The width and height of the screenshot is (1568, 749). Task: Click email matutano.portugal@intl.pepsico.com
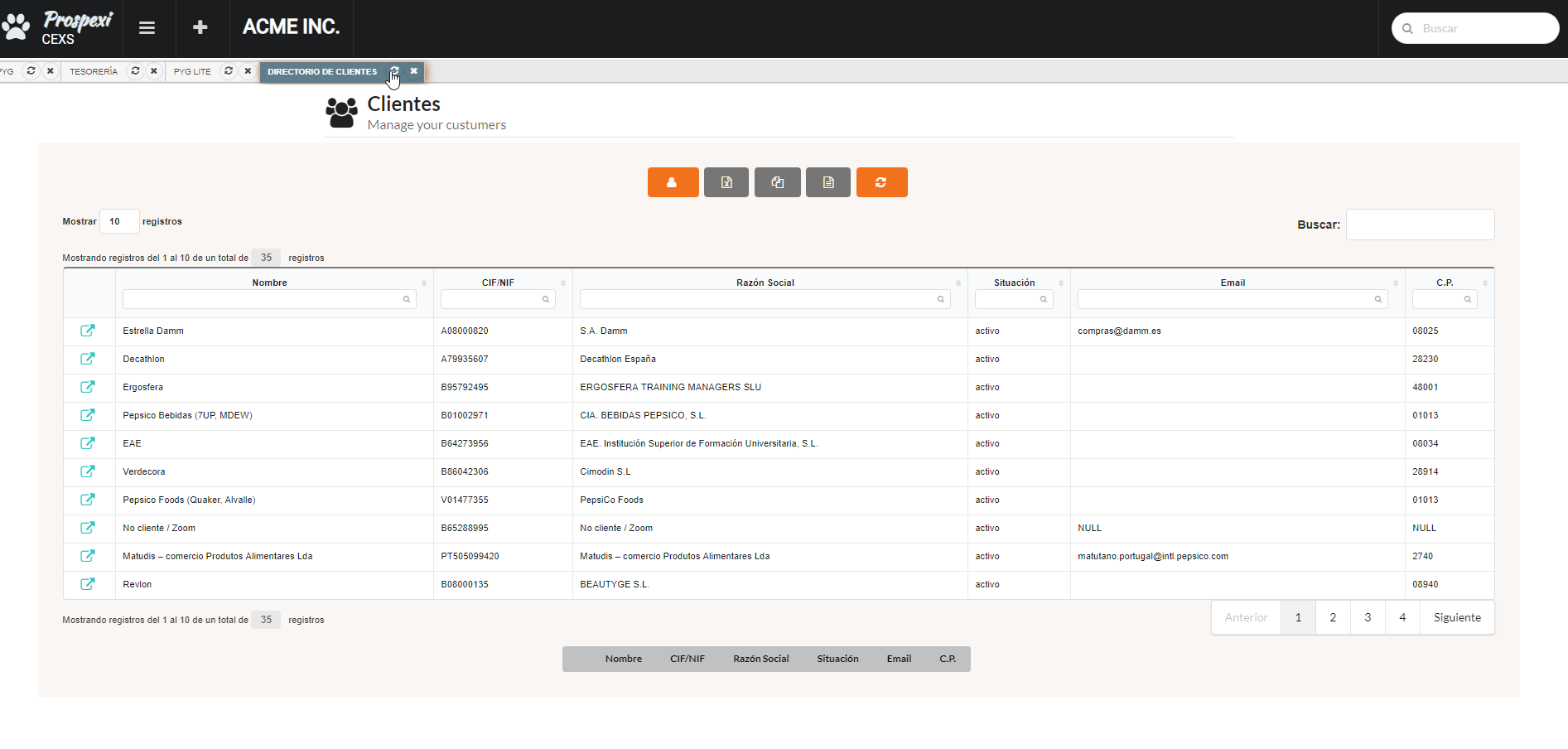pos(1153,556)
